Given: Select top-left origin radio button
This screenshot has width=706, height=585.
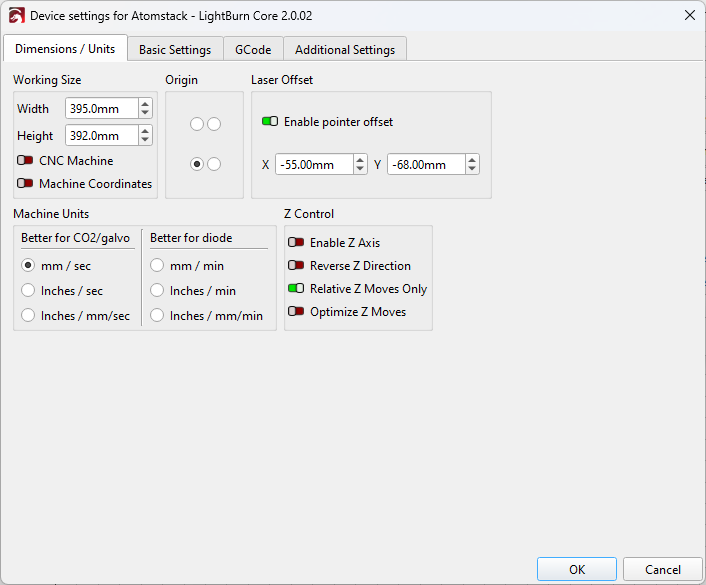Looking at the screenshot, I should click(x=197, y=124).
